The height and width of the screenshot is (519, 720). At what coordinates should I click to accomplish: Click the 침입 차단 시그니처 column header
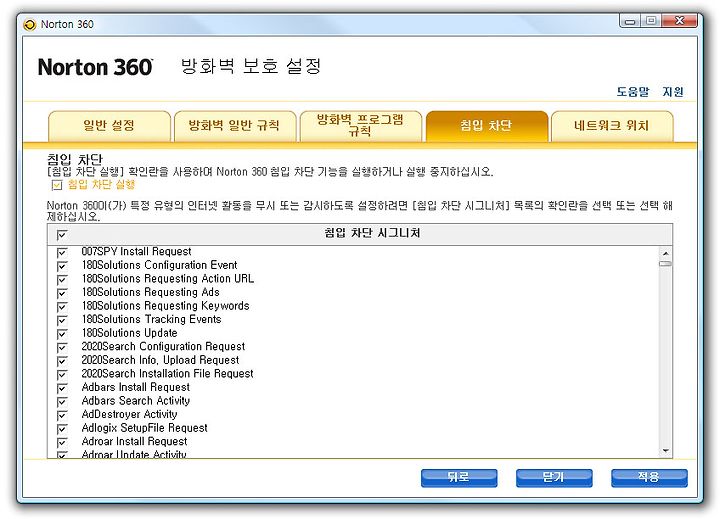372,233
